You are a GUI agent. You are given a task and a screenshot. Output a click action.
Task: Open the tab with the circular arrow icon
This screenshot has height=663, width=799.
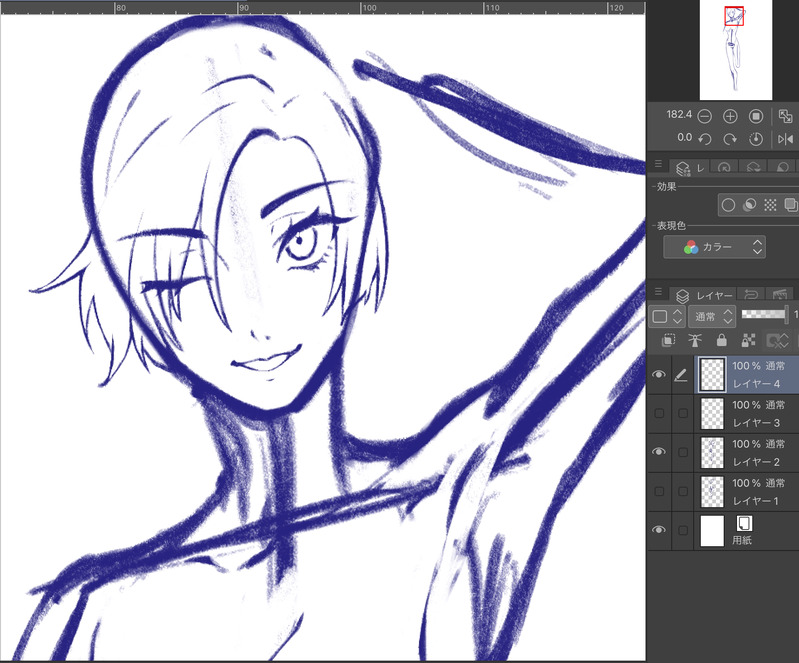point(724,167)
